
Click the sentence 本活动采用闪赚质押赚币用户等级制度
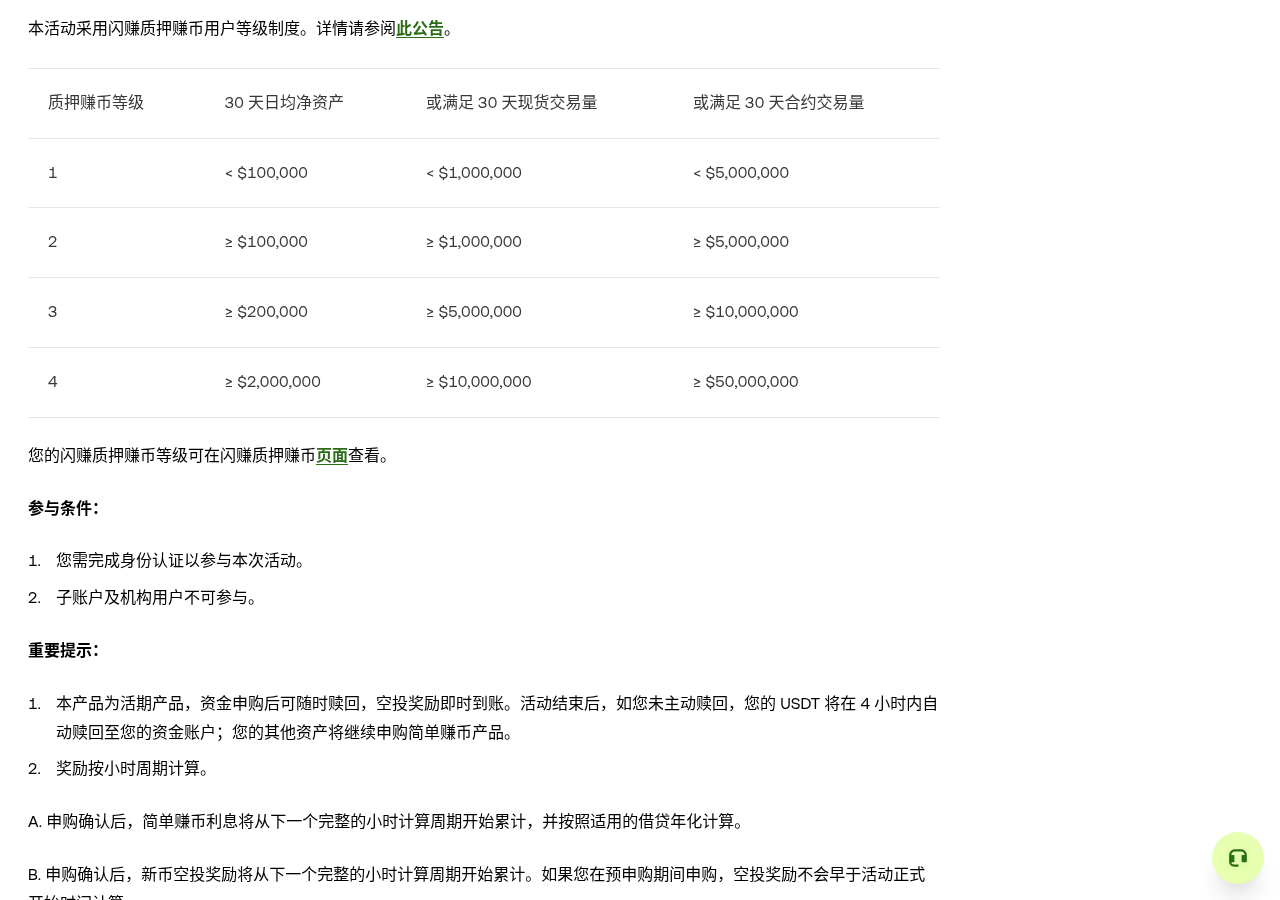tap(170, 29)
